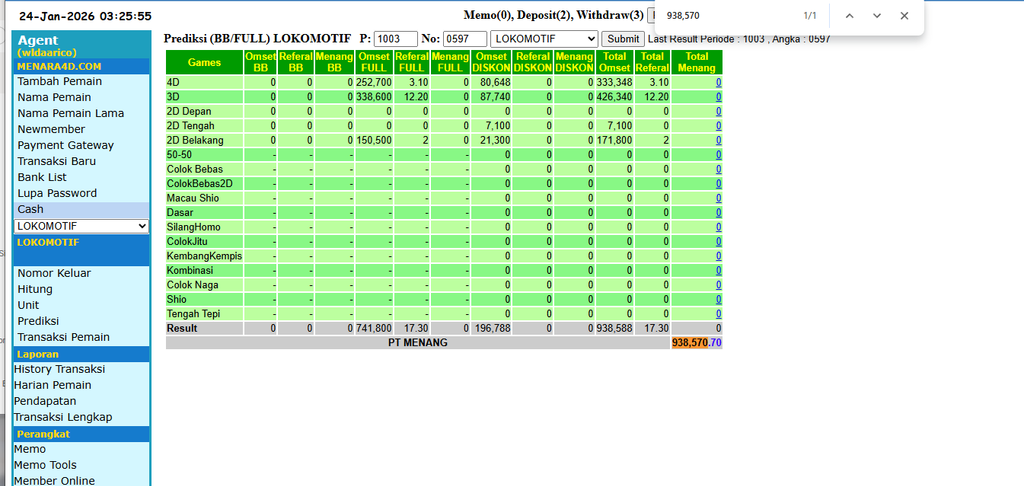
Task: Click the highlighted PT MENANG value 938,570
Action: (690, 342)
